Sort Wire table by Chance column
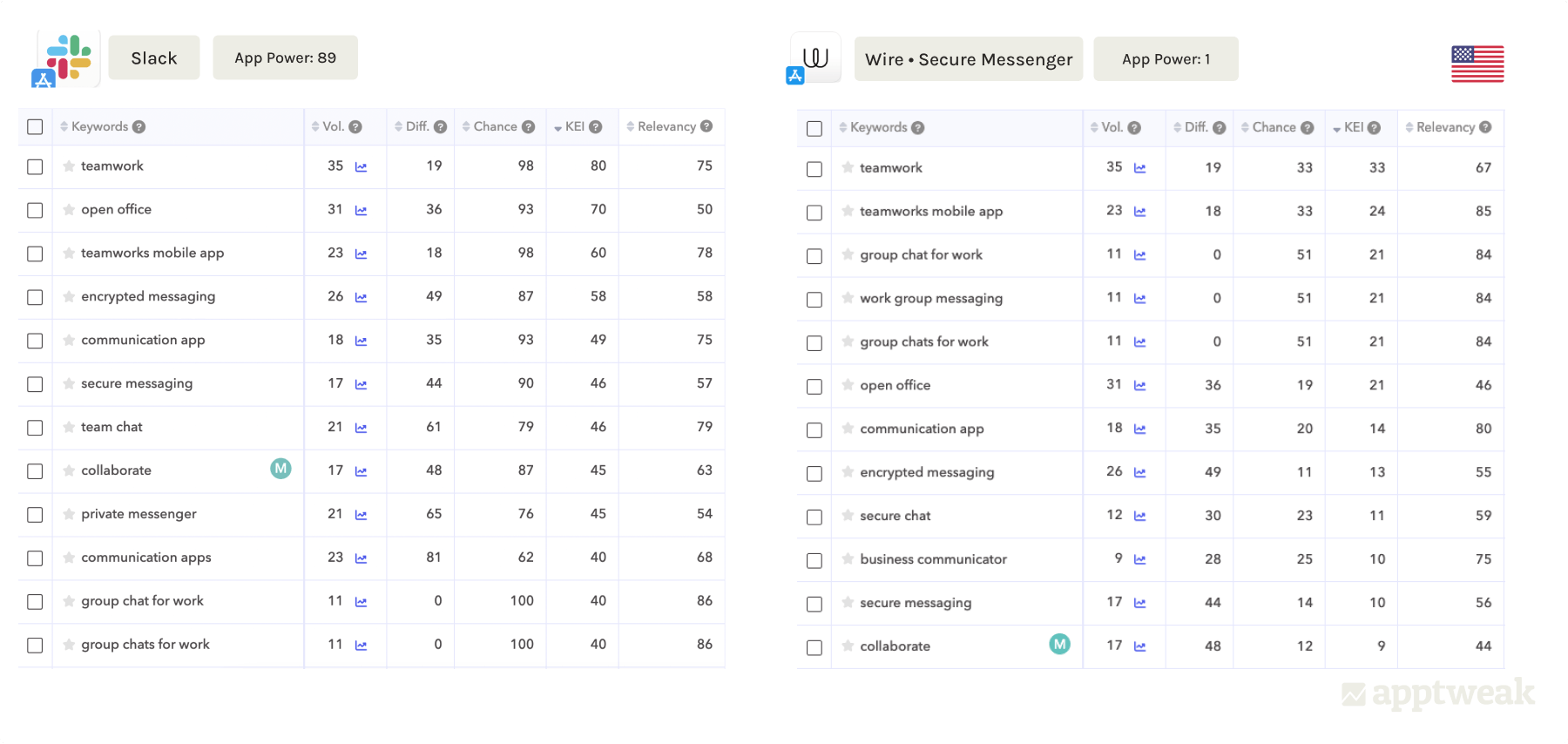Image resolution: width=1568 pixels, height=744 pixels. [1273, 128]
